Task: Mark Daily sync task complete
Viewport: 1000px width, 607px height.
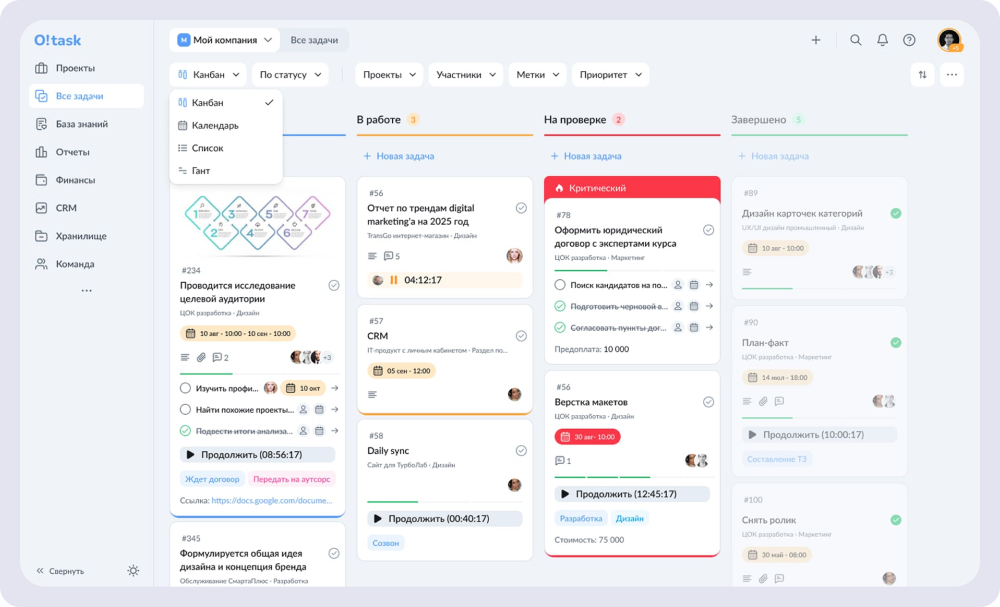Action: point(521,450)
